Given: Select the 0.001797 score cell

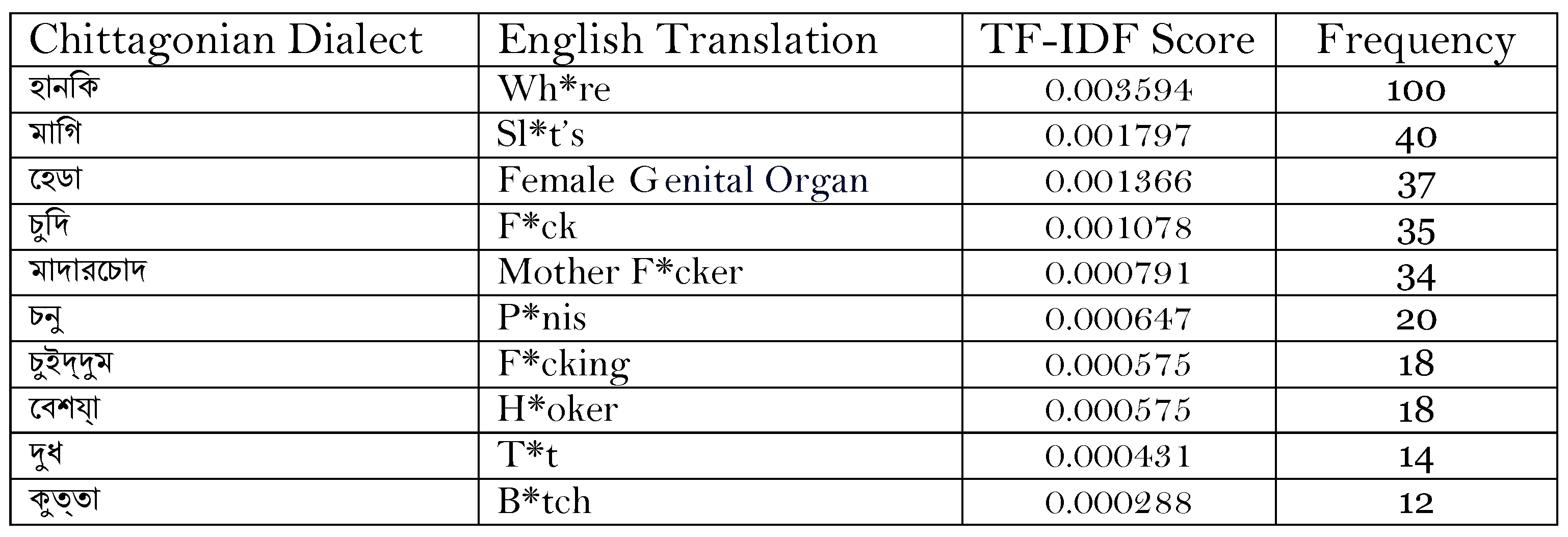Looking at the screenshot, I should 1119,135.
